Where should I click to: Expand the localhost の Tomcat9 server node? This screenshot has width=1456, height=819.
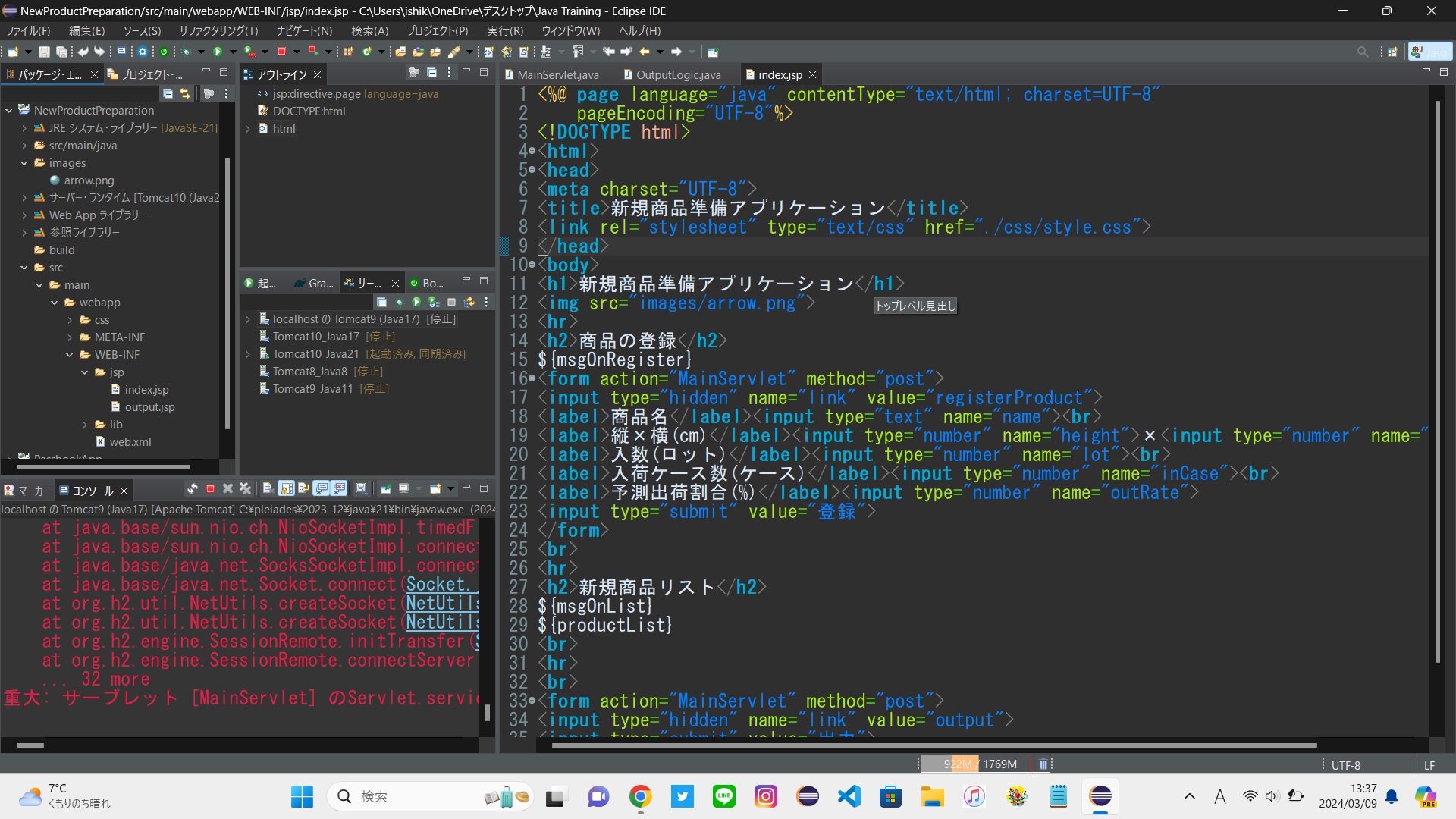tap(248, 319)
